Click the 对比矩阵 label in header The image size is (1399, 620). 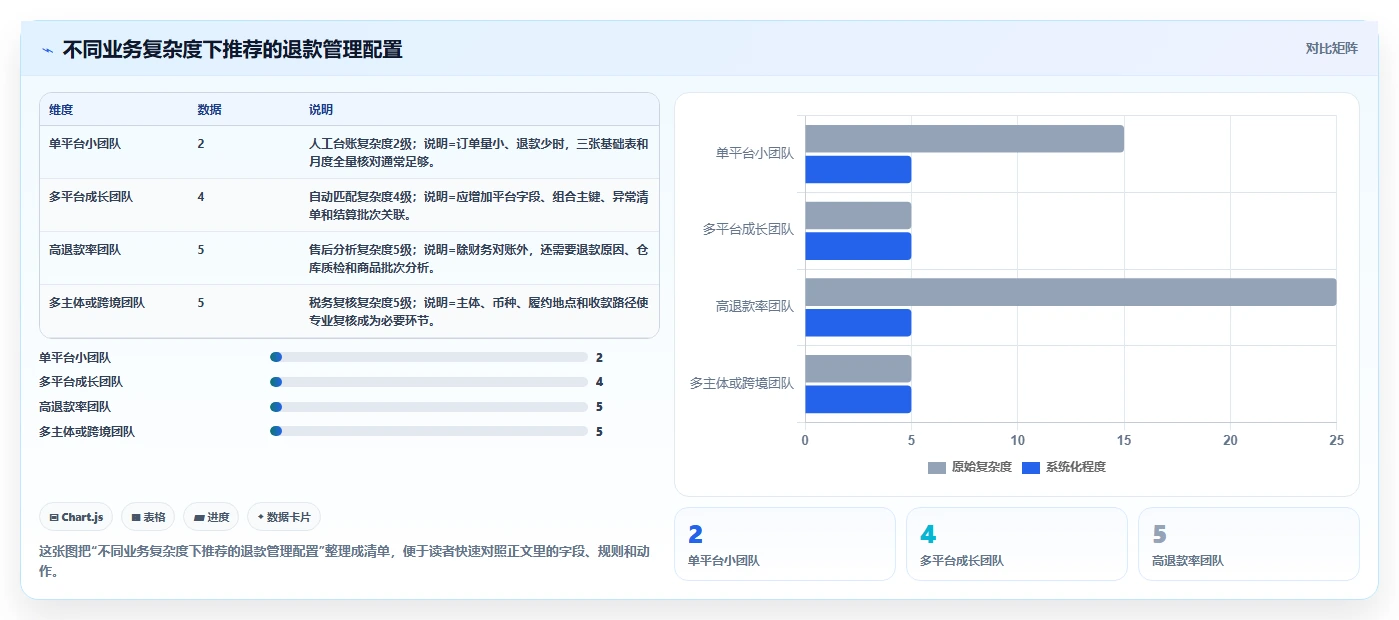click(x=1331, y=48)
